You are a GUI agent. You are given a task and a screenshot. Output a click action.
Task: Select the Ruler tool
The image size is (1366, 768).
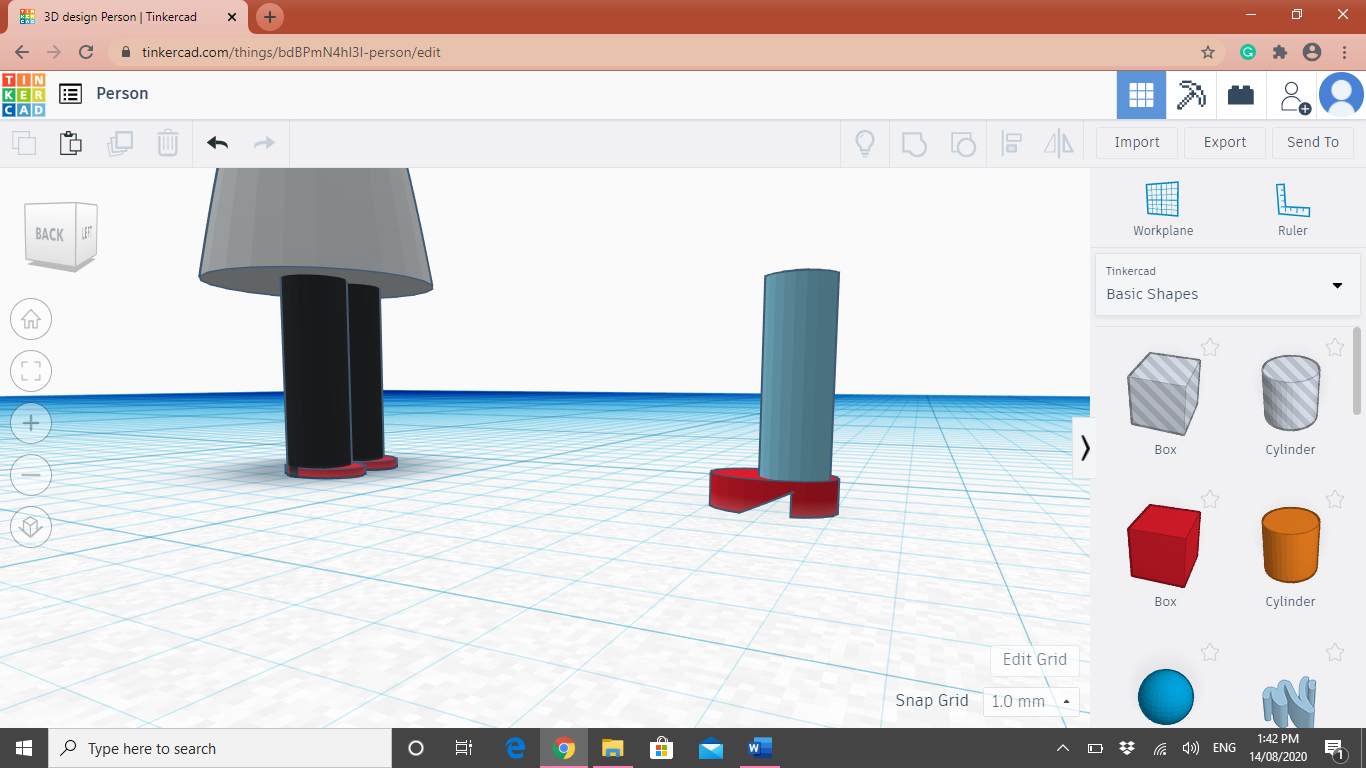tap(1292, 209)
